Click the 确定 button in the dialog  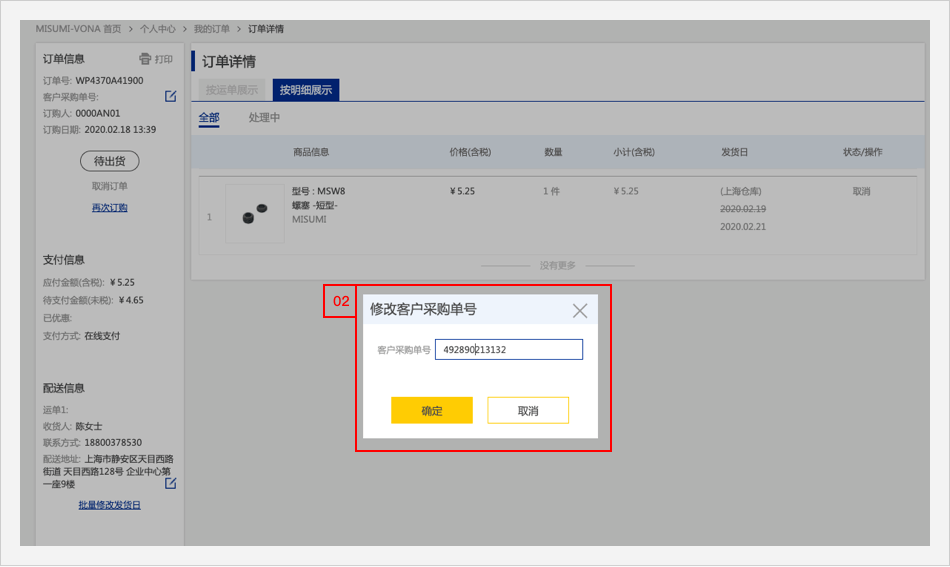[x=432, y=411]
